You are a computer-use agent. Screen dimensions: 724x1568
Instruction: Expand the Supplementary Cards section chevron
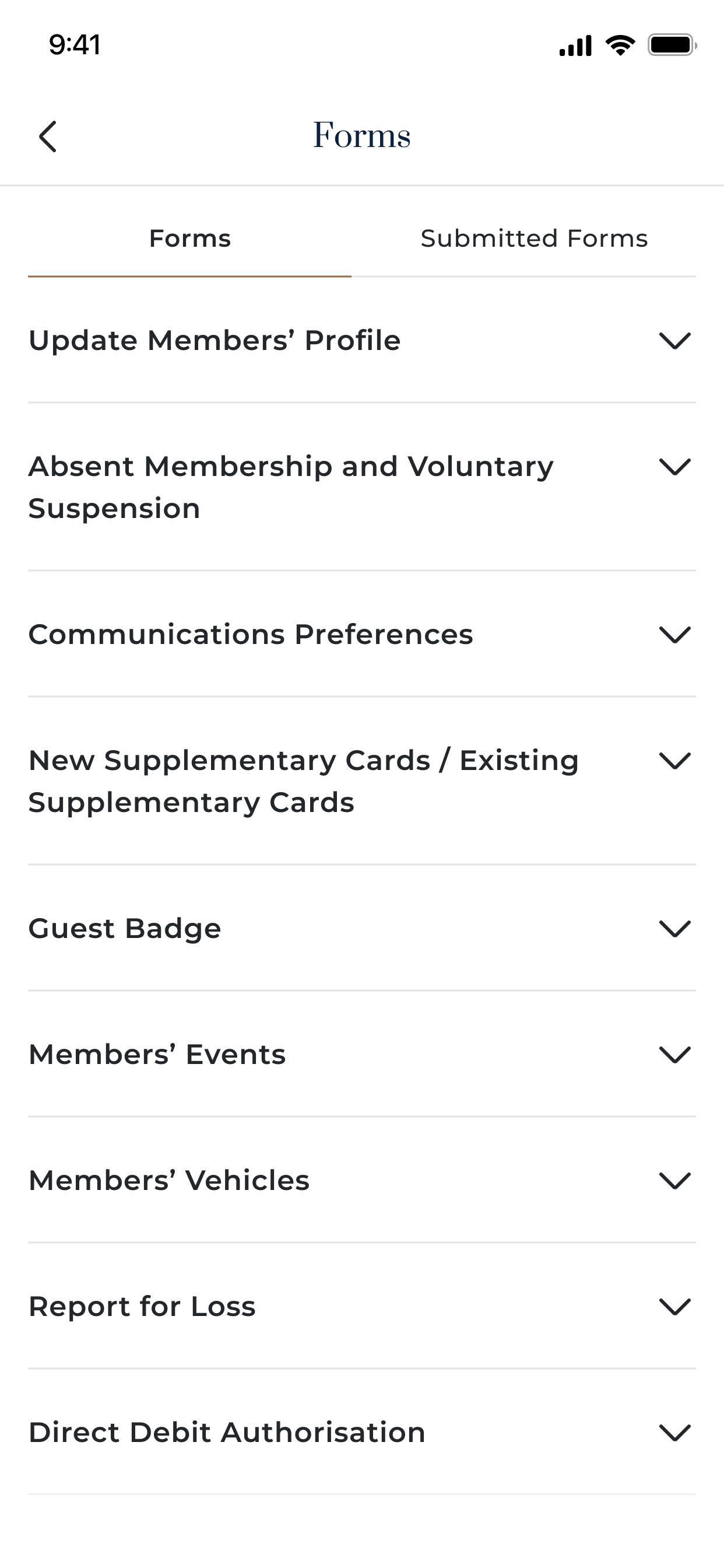coord(674,761)
